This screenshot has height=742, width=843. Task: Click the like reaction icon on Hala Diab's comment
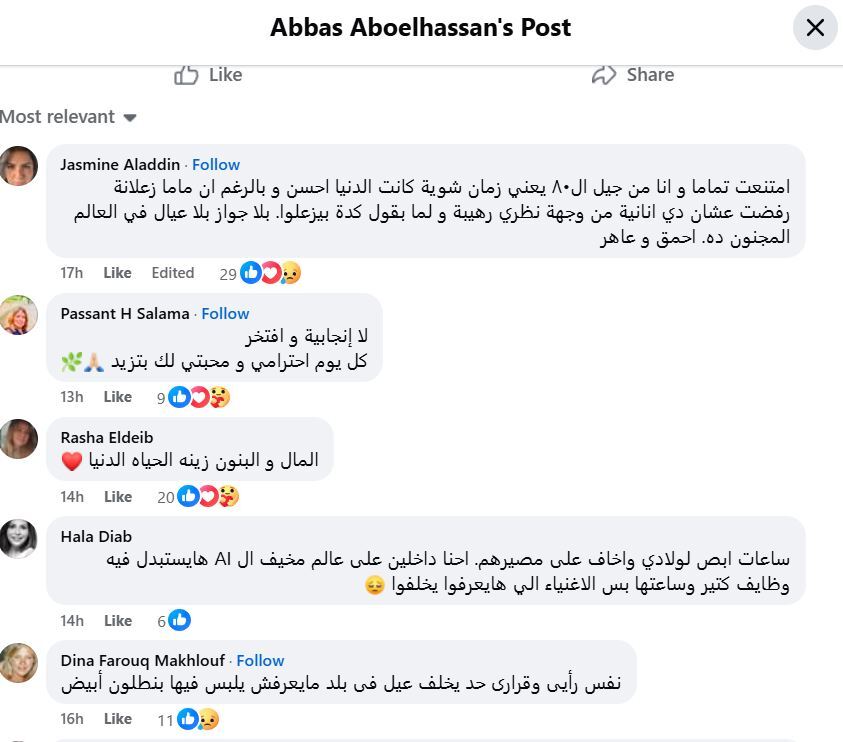180,621
